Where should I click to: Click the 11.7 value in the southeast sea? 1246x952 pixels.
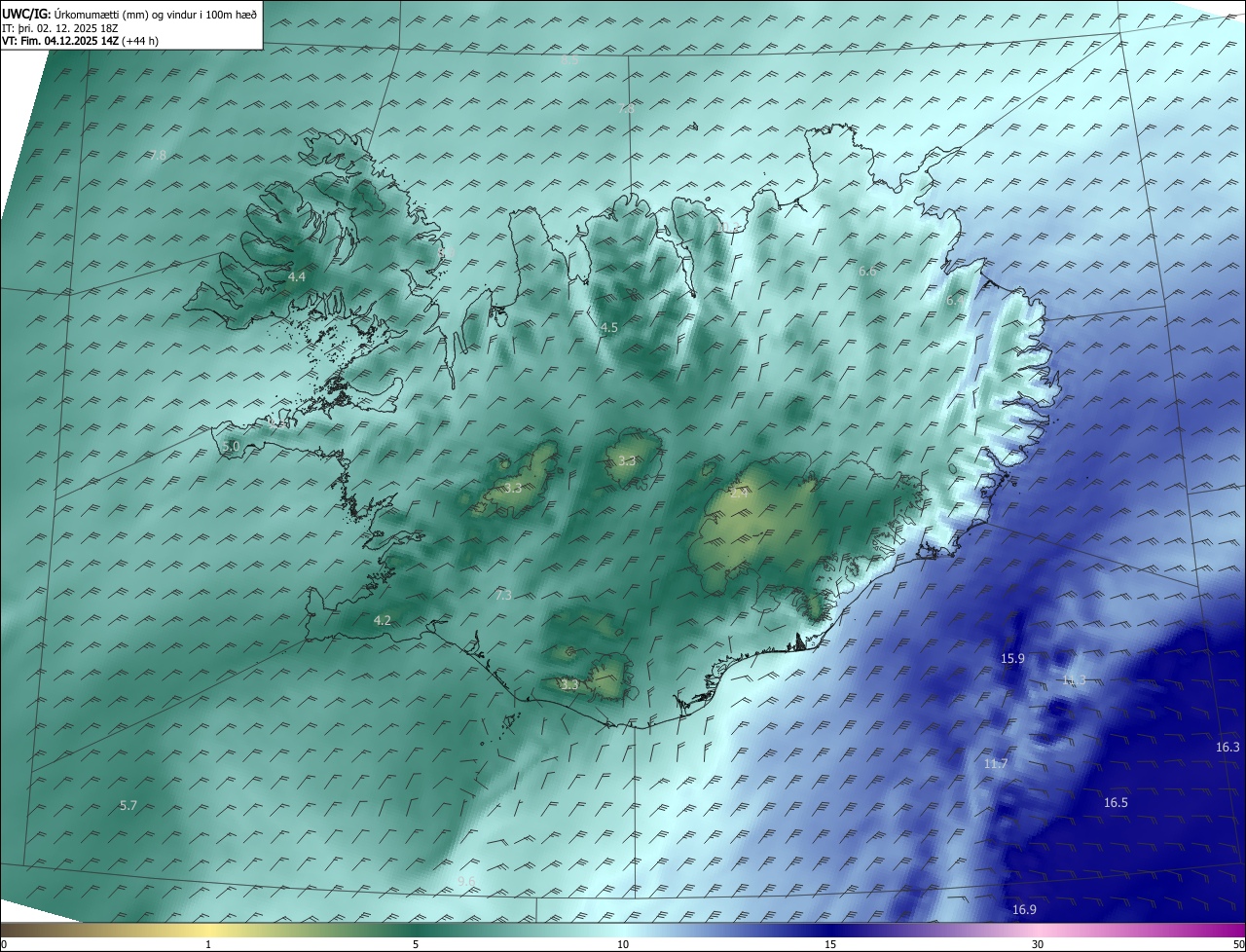[x=996, y=764]
